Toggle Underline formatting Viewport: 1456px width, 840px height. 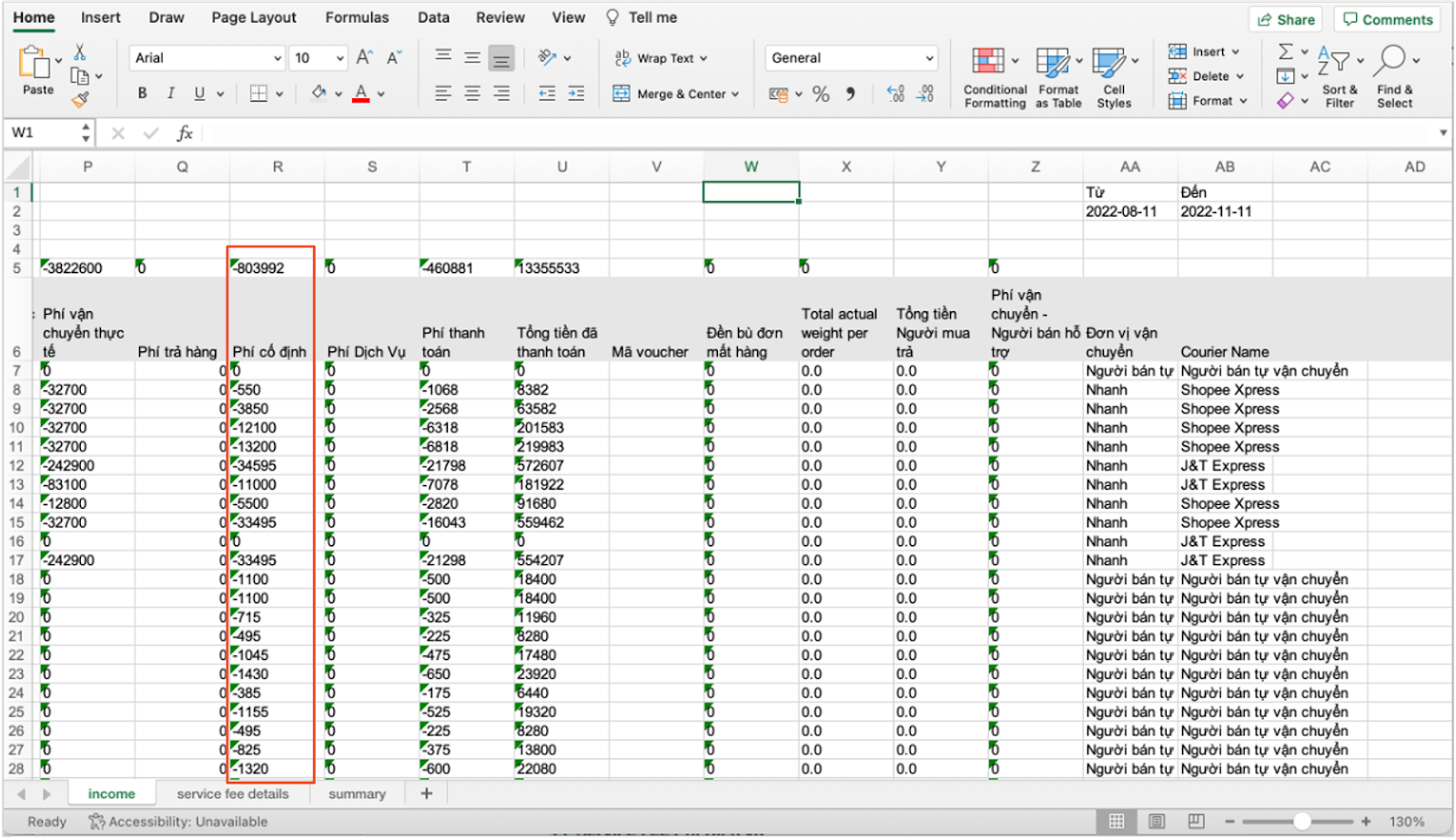[199, 93]
